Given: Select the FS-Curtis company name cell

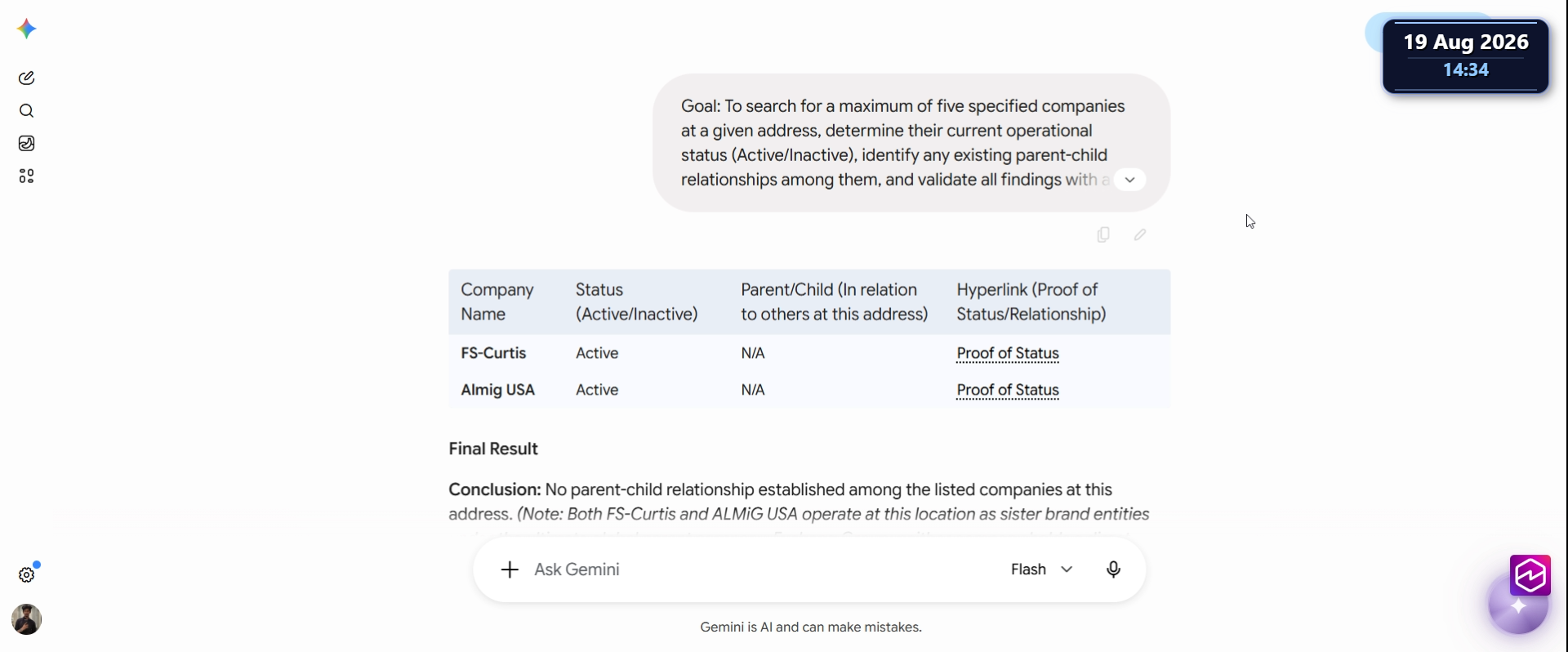Looking at the screenshot, I should 493,353.
